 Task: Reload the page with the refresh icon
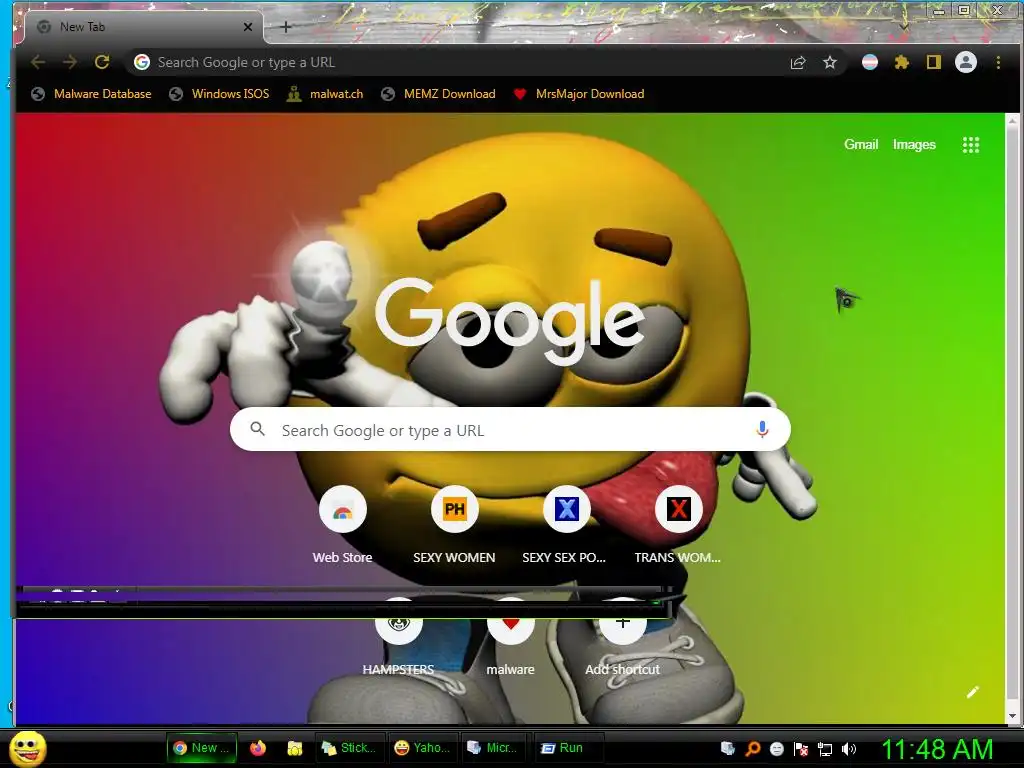102,62
